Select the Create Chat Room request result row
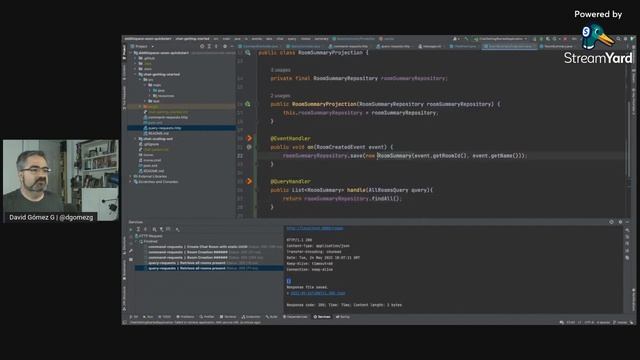Image resolution: width=640 pixels, height=360 pixels. point(208,247)
